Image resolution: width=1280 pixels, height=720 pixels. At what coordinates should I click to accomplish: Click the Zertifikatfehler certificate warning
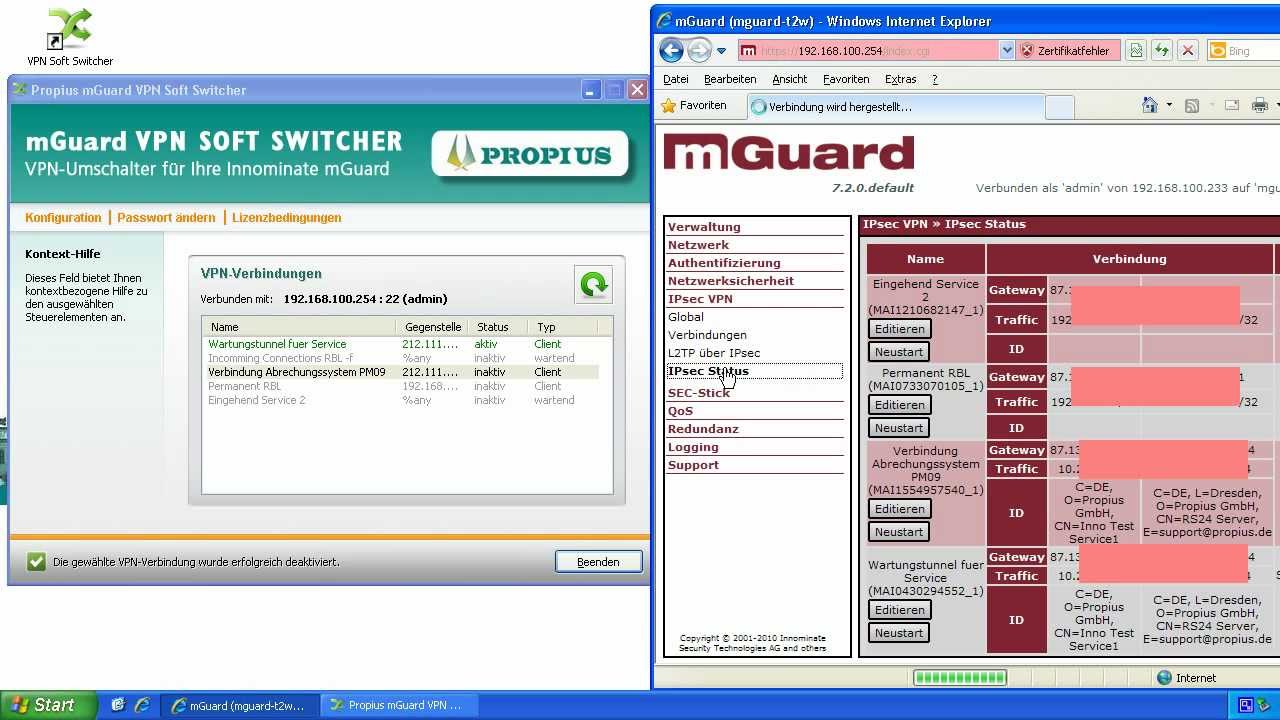(x=1065, y=51)
